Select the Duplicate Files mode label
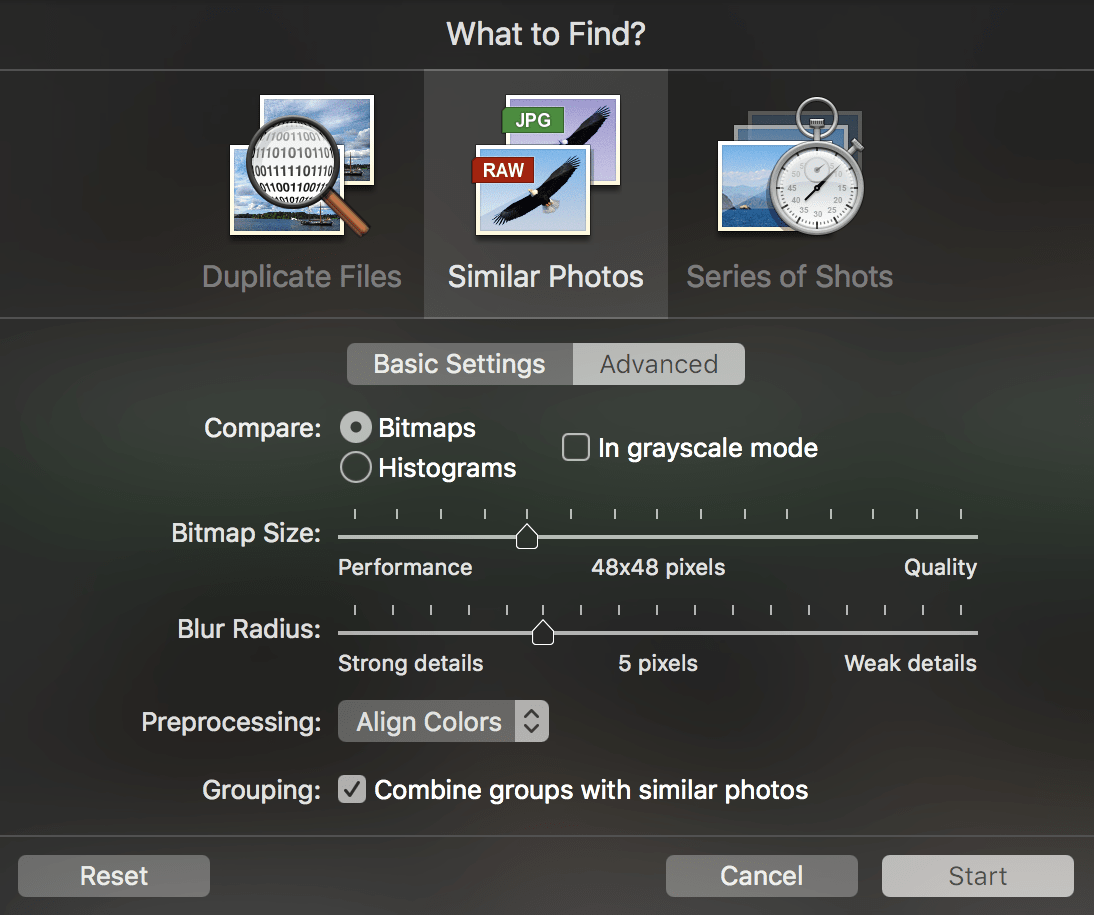 (302, 277)
